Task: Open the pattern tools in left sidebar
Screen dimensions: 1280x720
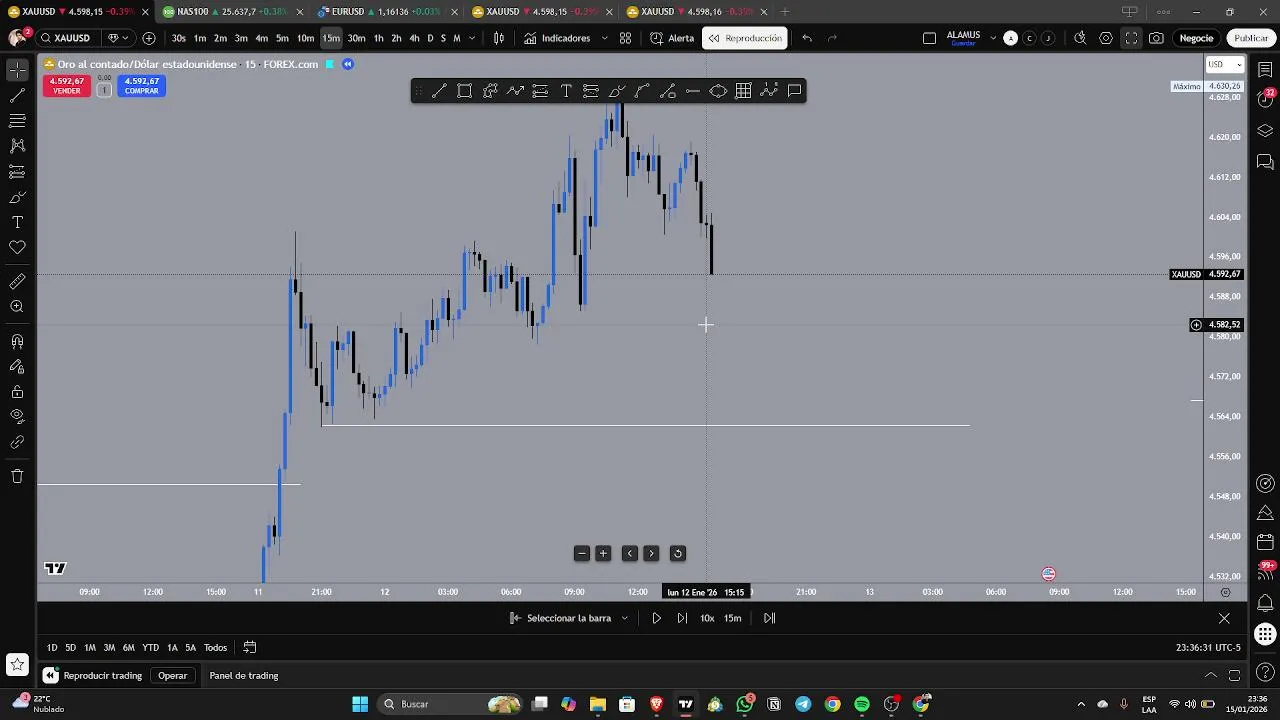Action: coord(17,146)
